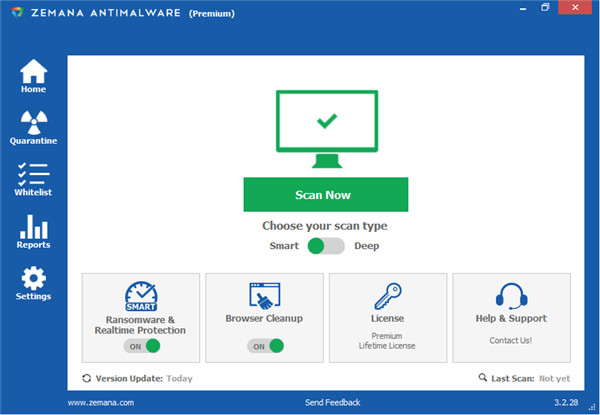
Task: Turn off the Browser Cleanup switch
Action: (265, 346)
